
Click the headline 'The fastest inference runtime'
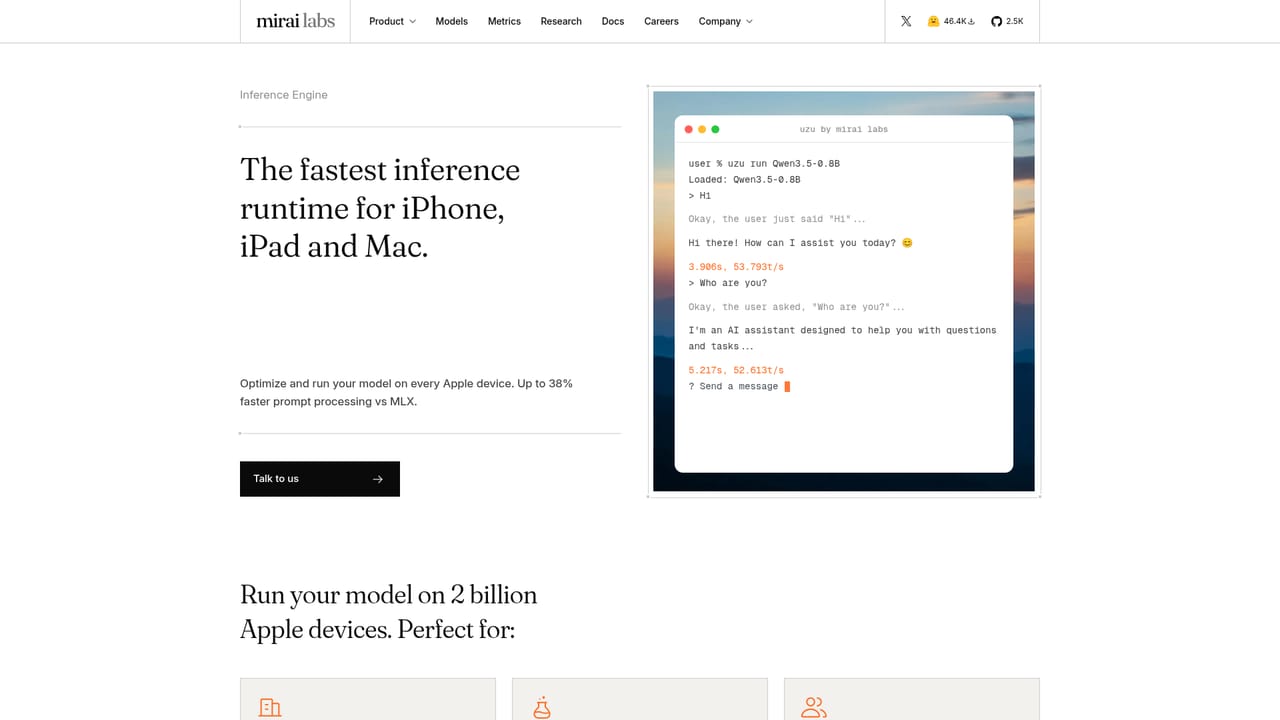point(380,208)
